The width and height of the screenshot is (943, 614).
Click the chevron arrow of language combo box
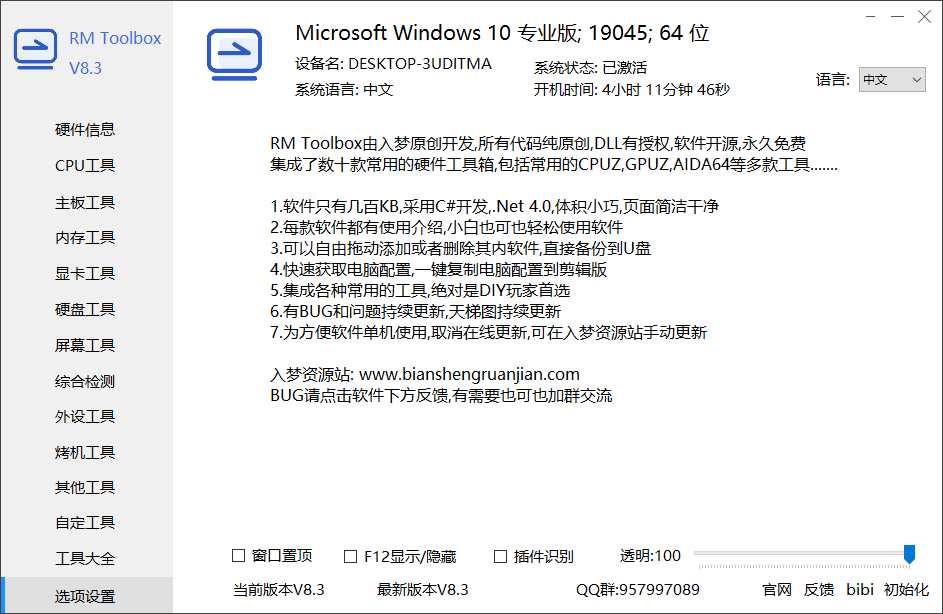(917, 80)
